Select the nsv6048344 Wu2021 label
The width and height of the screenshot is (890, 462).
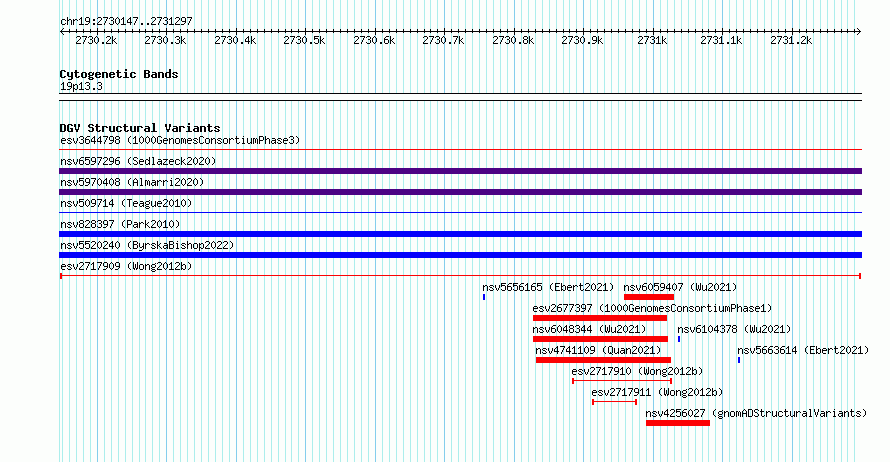589,329
